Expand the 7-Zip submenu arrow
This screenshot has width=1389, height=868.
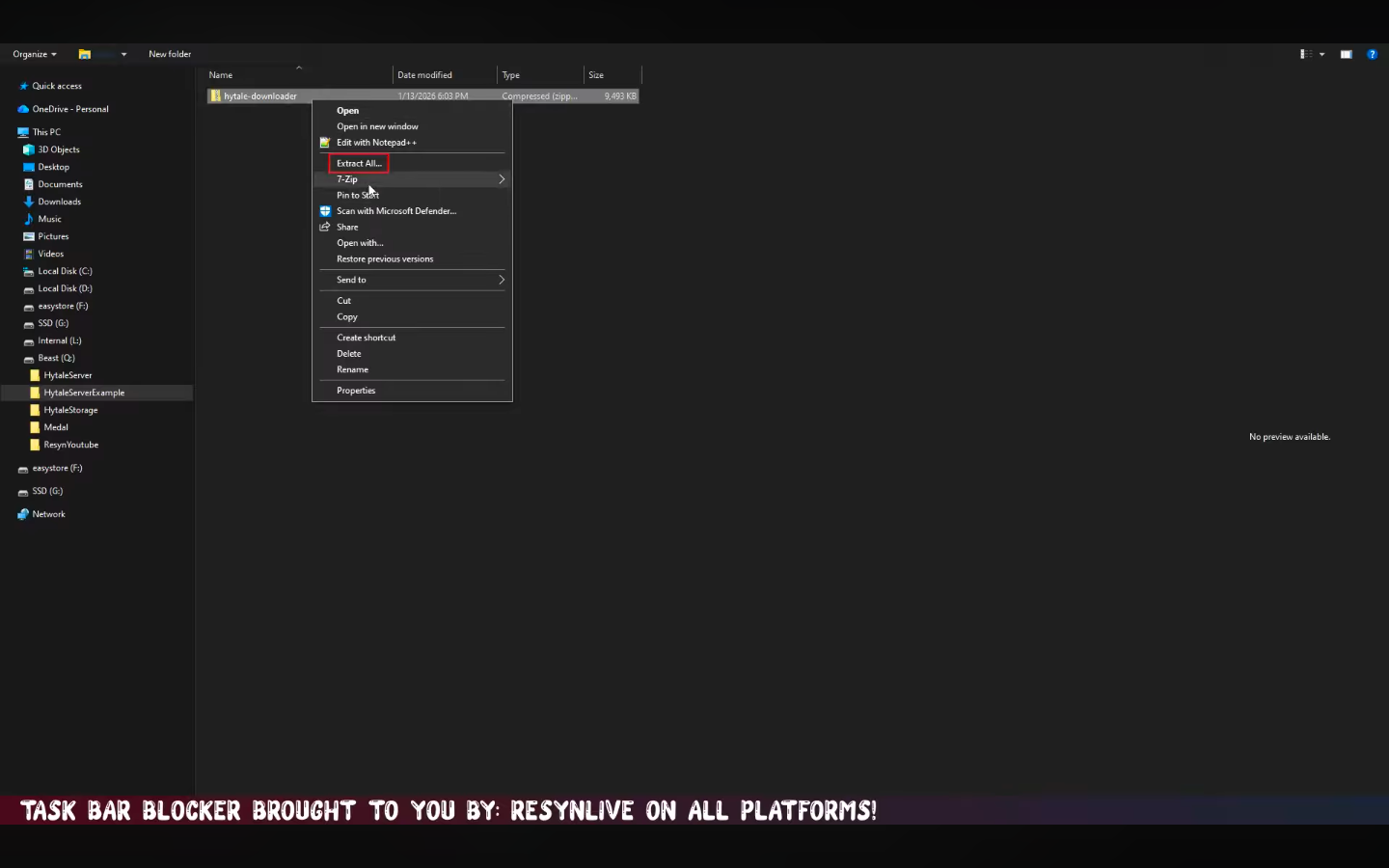point(501,179)
